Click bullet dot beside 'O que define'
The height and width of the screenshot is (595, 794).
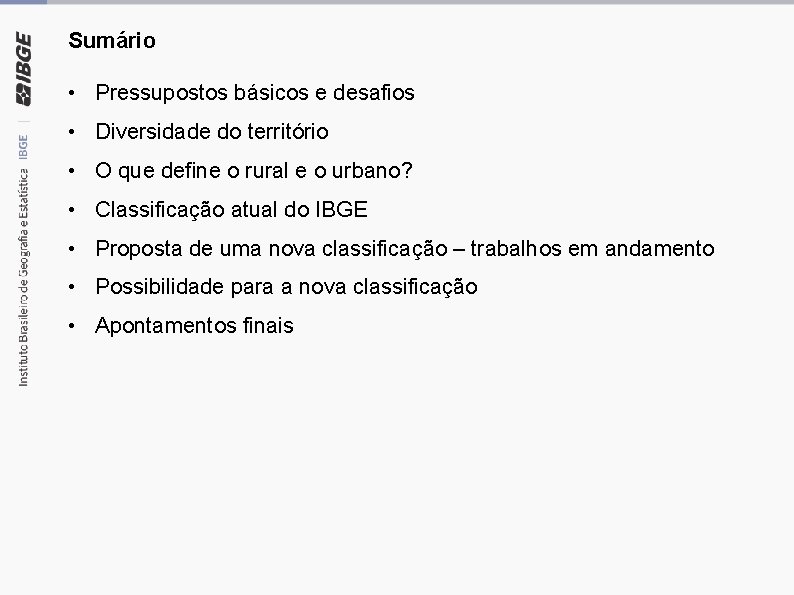tap(72, 171)
